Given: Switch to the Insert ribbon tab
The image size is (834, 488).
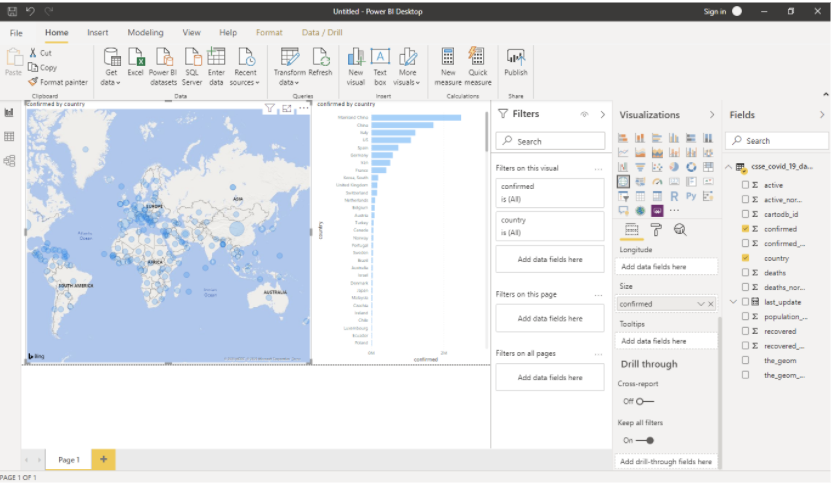Looking at the screenshot, I should tap(98, 32).
